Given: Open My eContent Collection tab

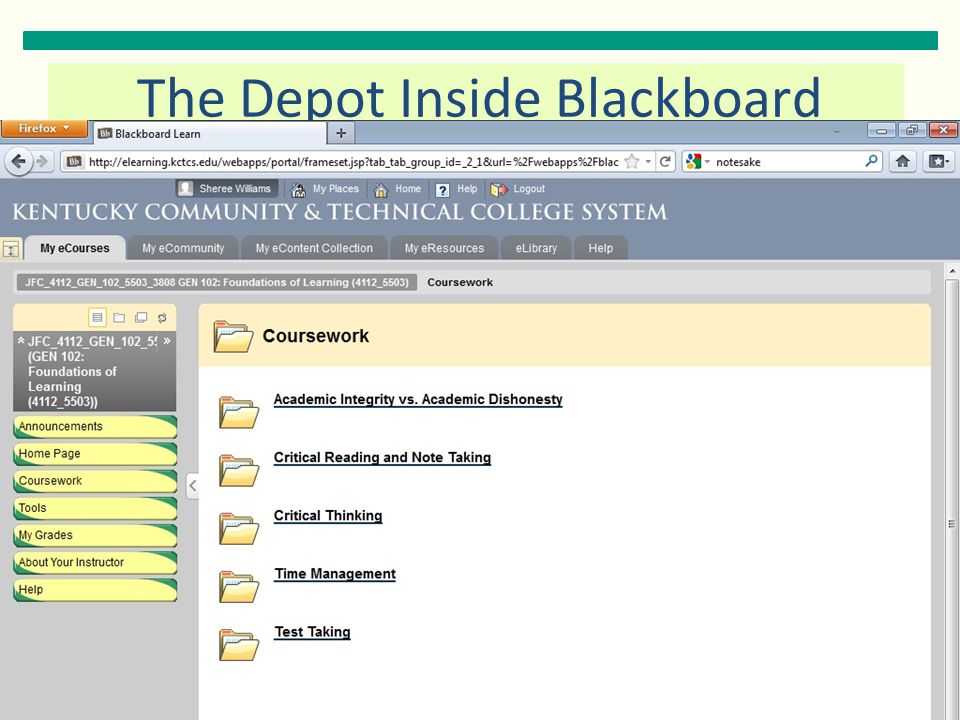Looking at the screenshot, I should tap(314, 248).
